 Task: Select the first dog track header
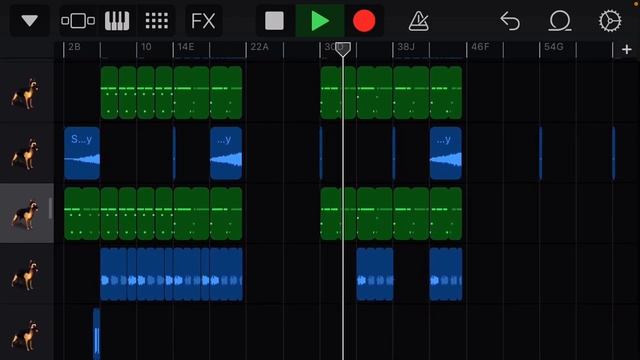tap(27, 93)
